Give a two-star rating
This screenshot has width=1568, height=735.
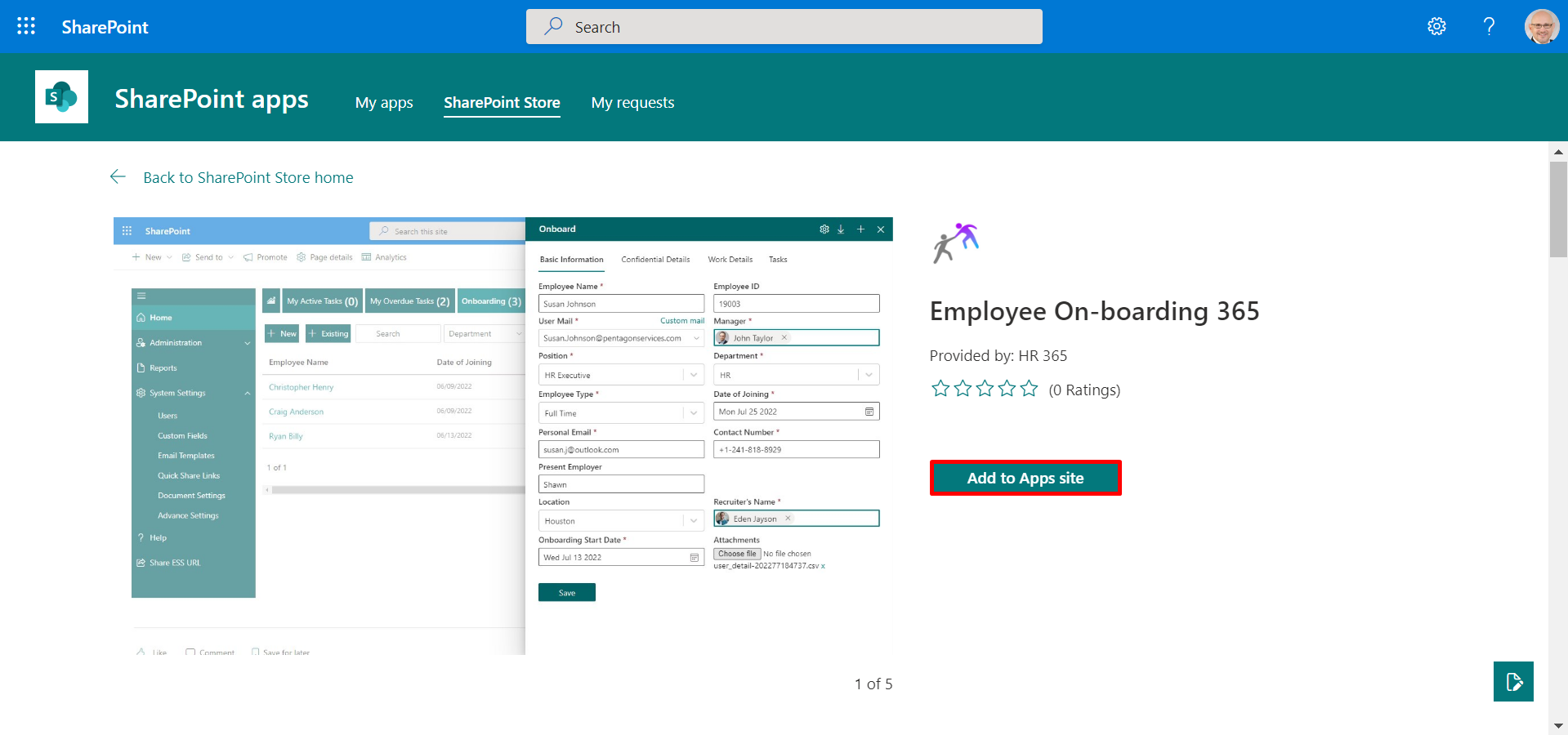tap(963, 389)
